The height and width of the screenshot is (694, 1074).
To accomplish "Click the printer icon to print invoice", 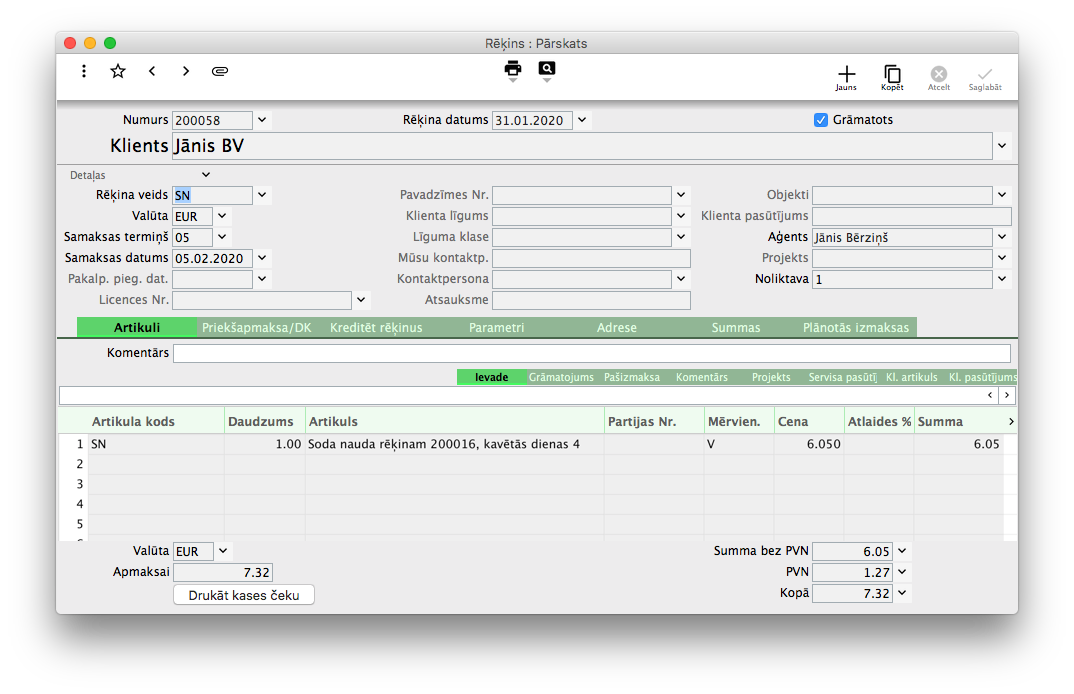I will click(x=512, y=69).
